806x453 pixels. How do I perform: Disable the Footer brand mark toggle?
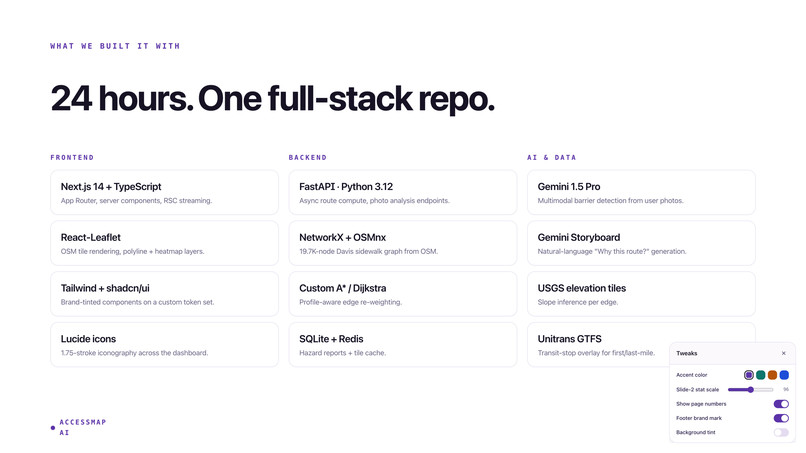pyautogui.click(x=781, y=418)
